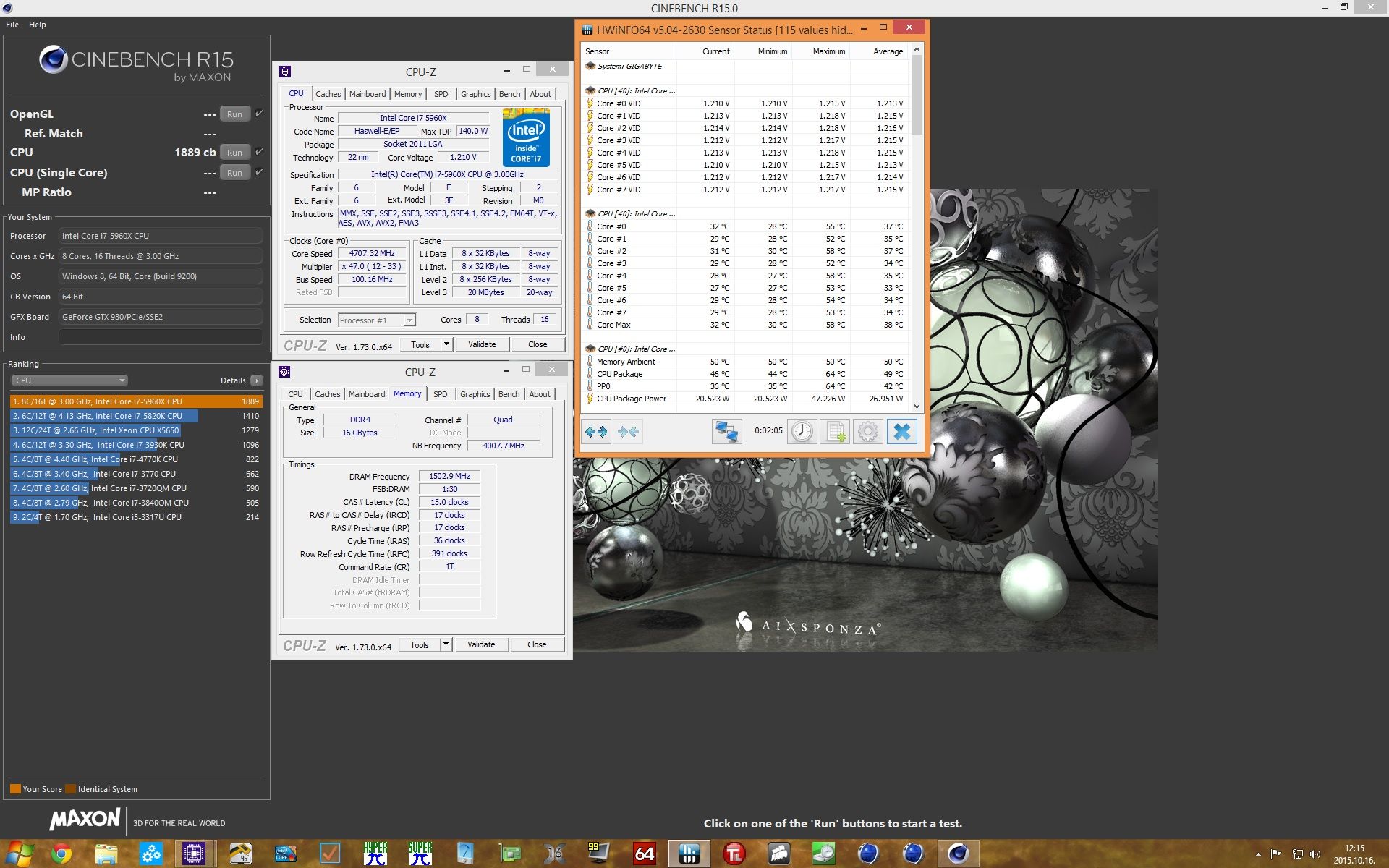Show hidden tray icons arrow
The width and height of the screenshot is (1389, 868).
click(1258, 854)
